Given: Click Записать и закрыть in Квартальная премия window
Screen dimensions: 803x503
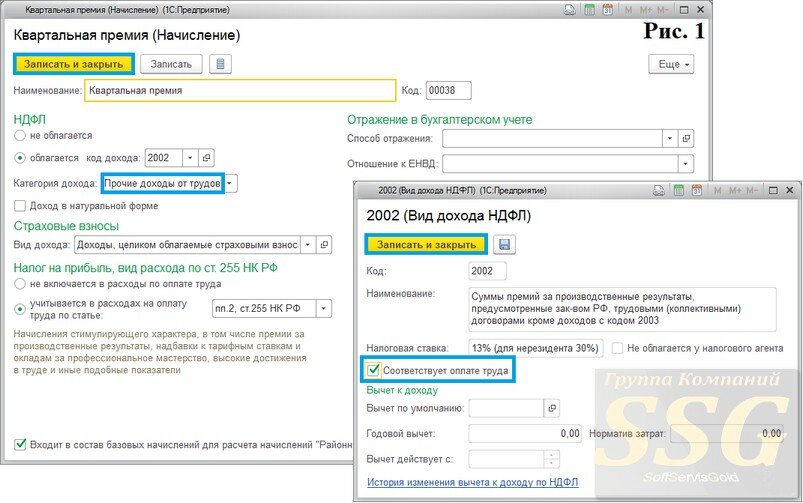Looking at the screenshot, I should [x=74, y=64].
